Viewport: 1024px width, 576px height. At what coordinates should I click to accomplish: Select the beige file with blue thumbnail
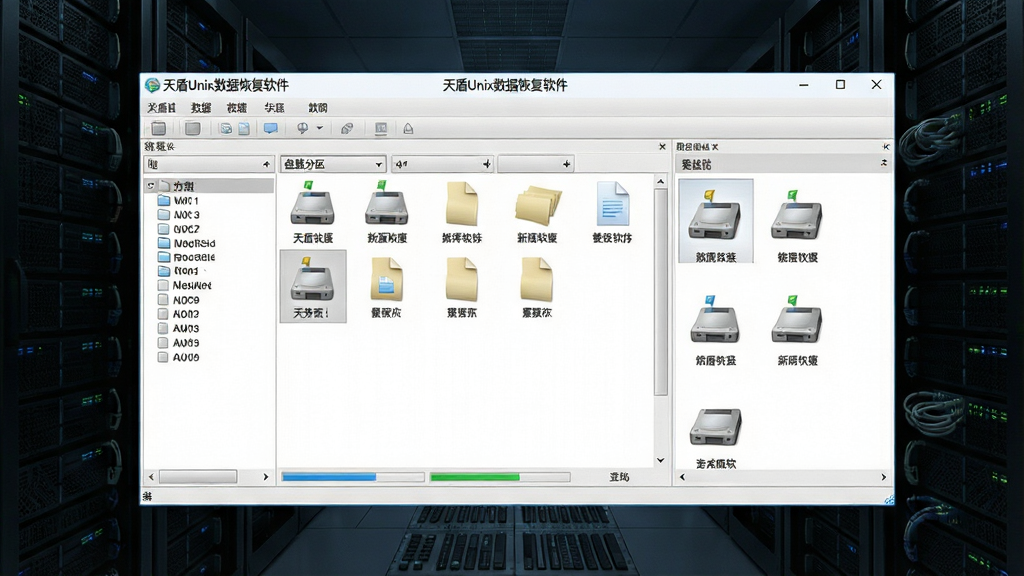(387, 279)
